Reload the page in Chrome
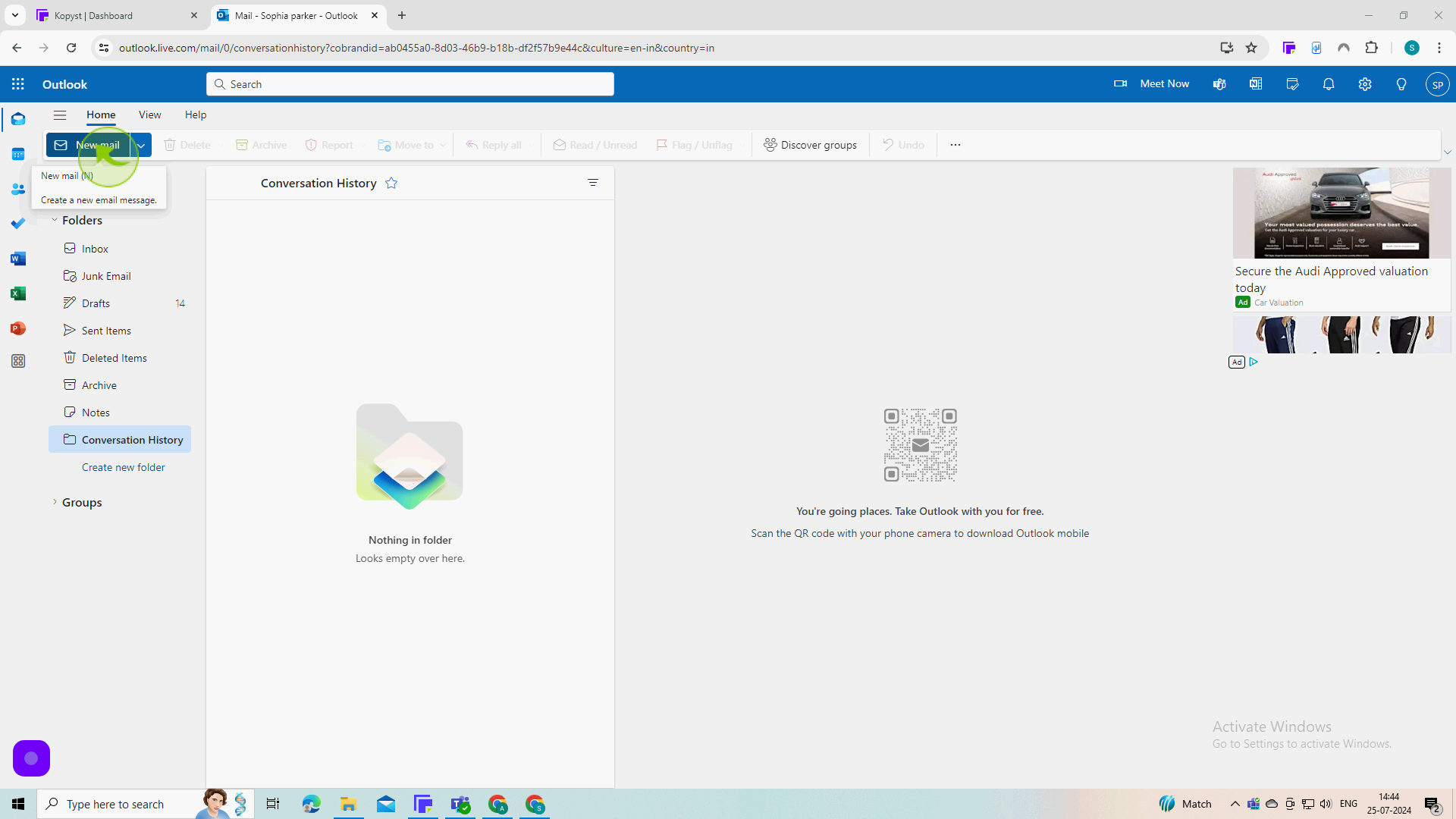 71,48
